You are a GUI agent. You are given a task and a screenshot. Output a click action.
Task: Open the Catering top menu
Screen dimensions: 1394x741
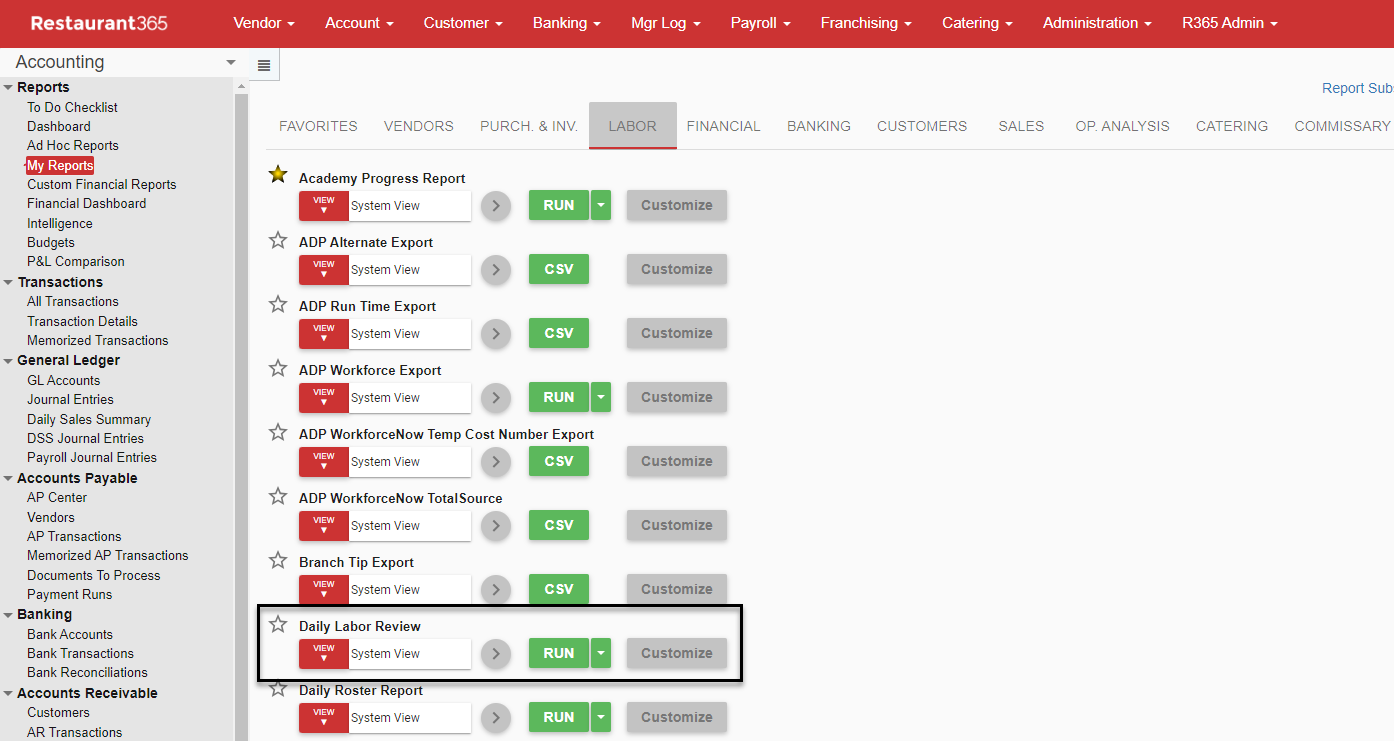coord(977,23)
